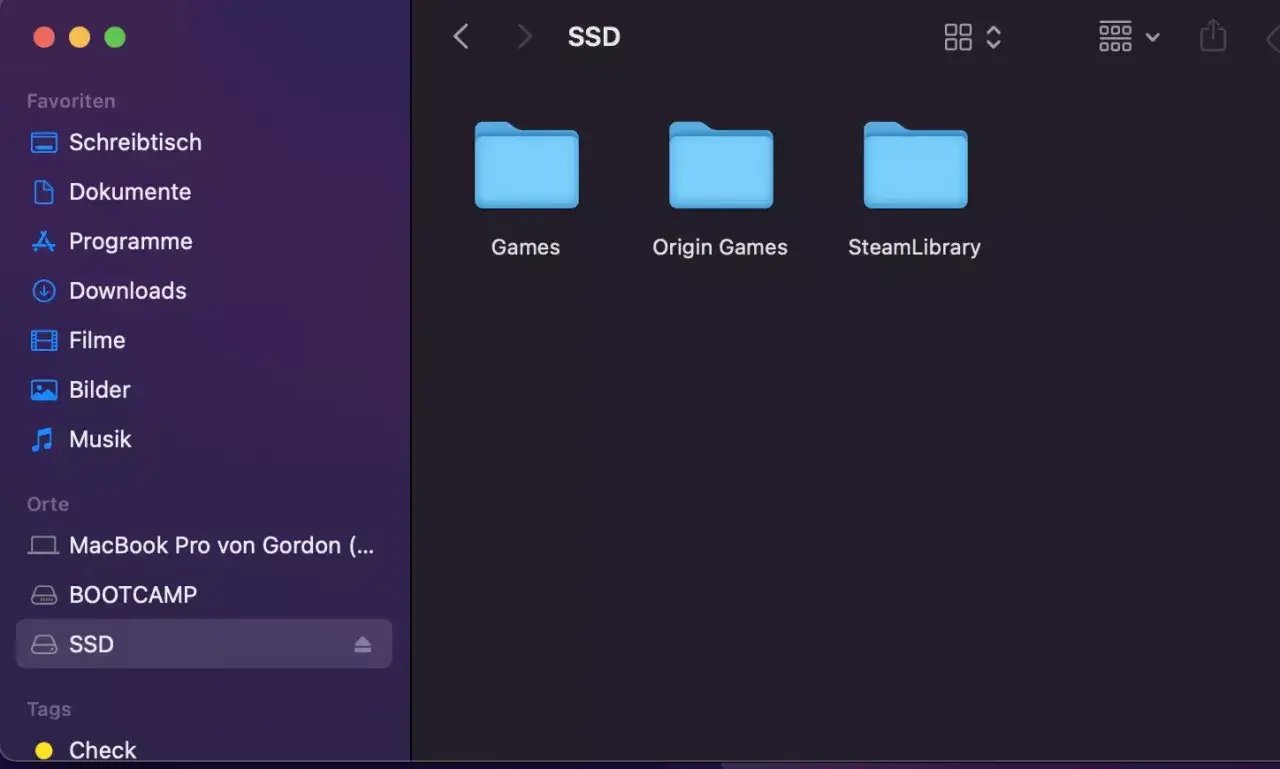
Task: Click the Bilder photo icon
Action: click(44, 390)
